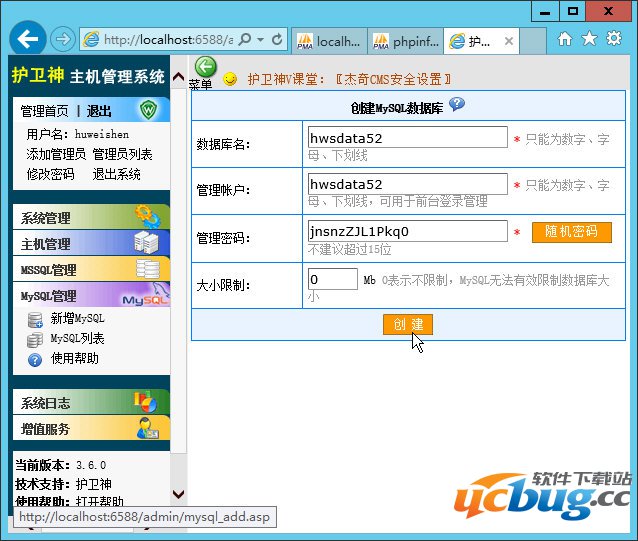Click the orange 创建 button
The image size is (638, 541).
(x=408, y=324)
